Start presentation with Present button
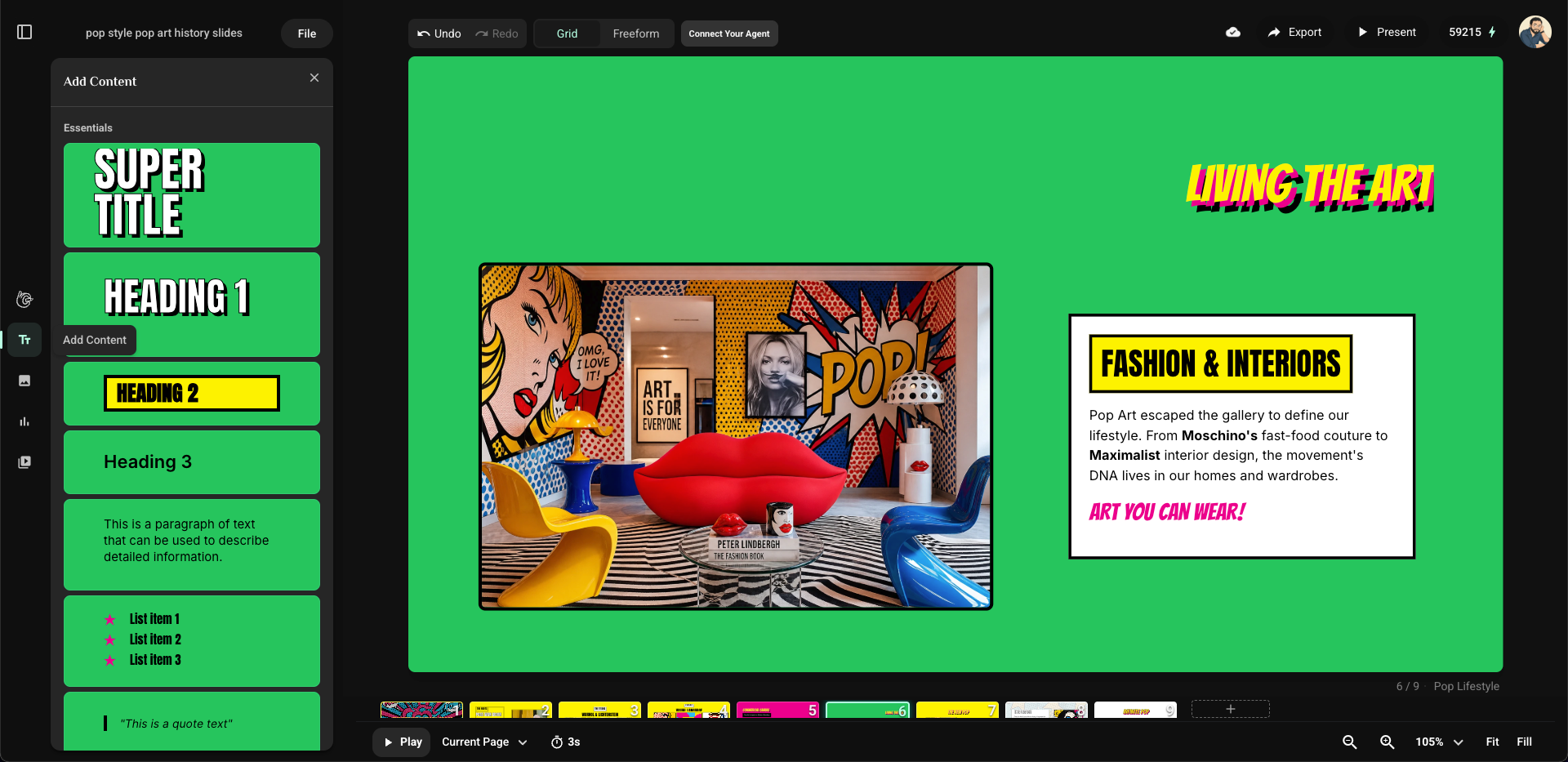Viewport: 1568px width, 762px height. [1387, 33]
